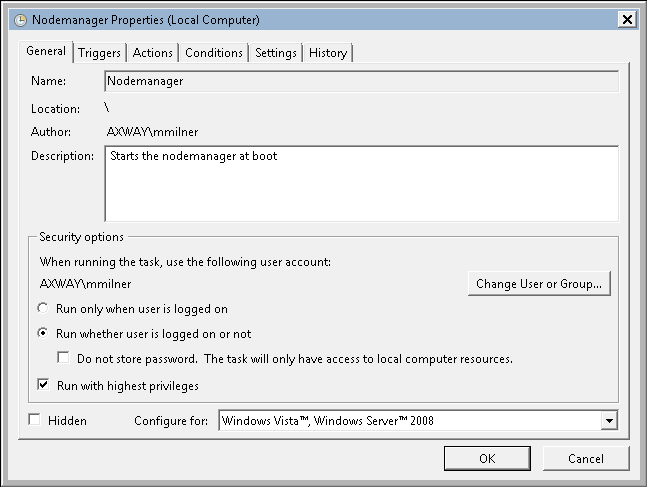
Task: Select Run only when user is logged on
Action: click(x=44, y=309)
